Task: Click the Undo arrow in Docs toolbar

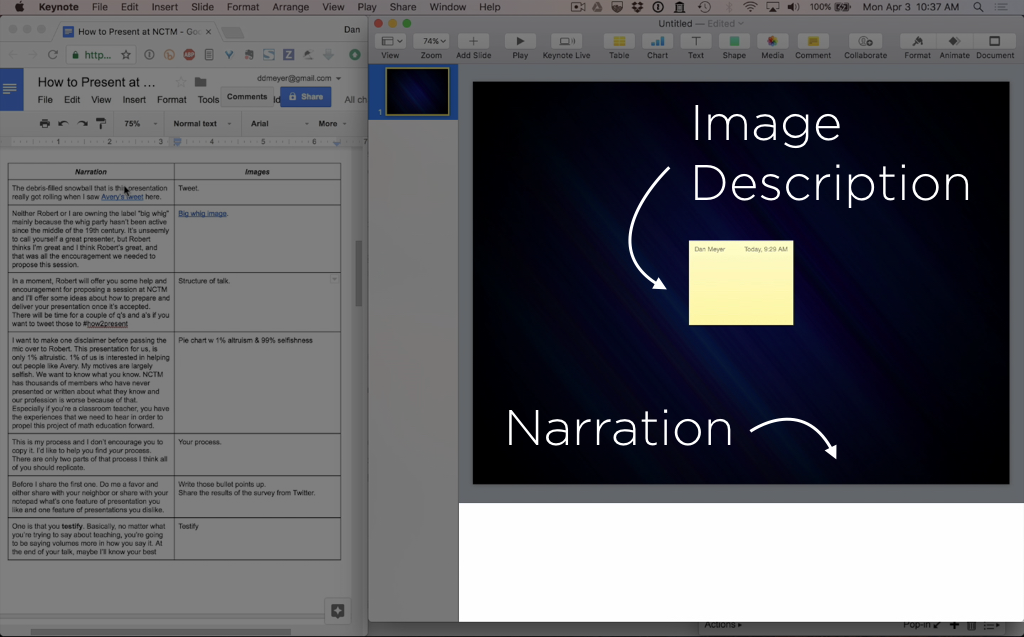Action: pyautogui.click(x=63, y=124)
